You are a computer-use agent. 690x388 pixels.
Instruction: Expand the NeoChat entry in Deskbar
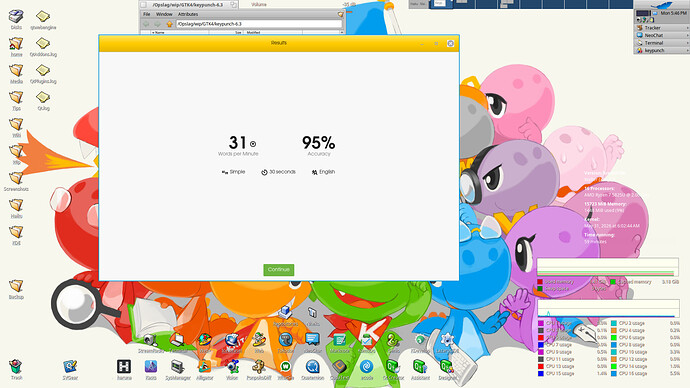click(661, 35)
